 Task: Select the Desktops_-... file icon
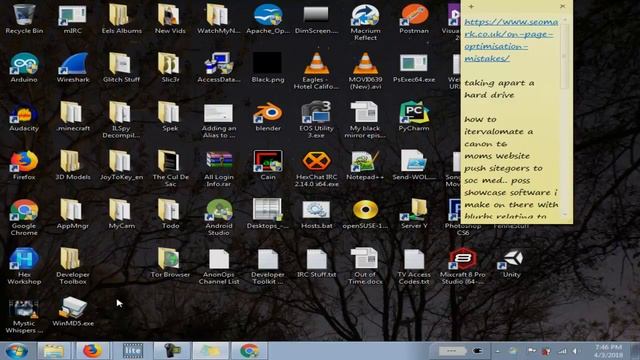[x=268, y=214]
